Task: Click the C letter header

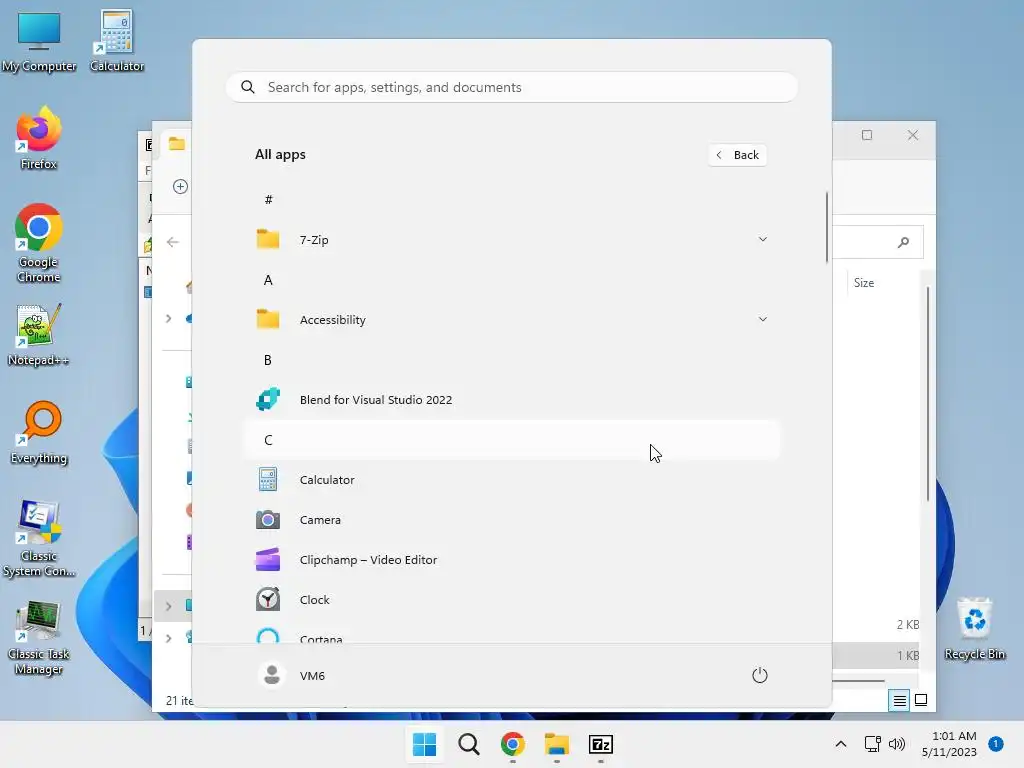Action: (512, 440)
